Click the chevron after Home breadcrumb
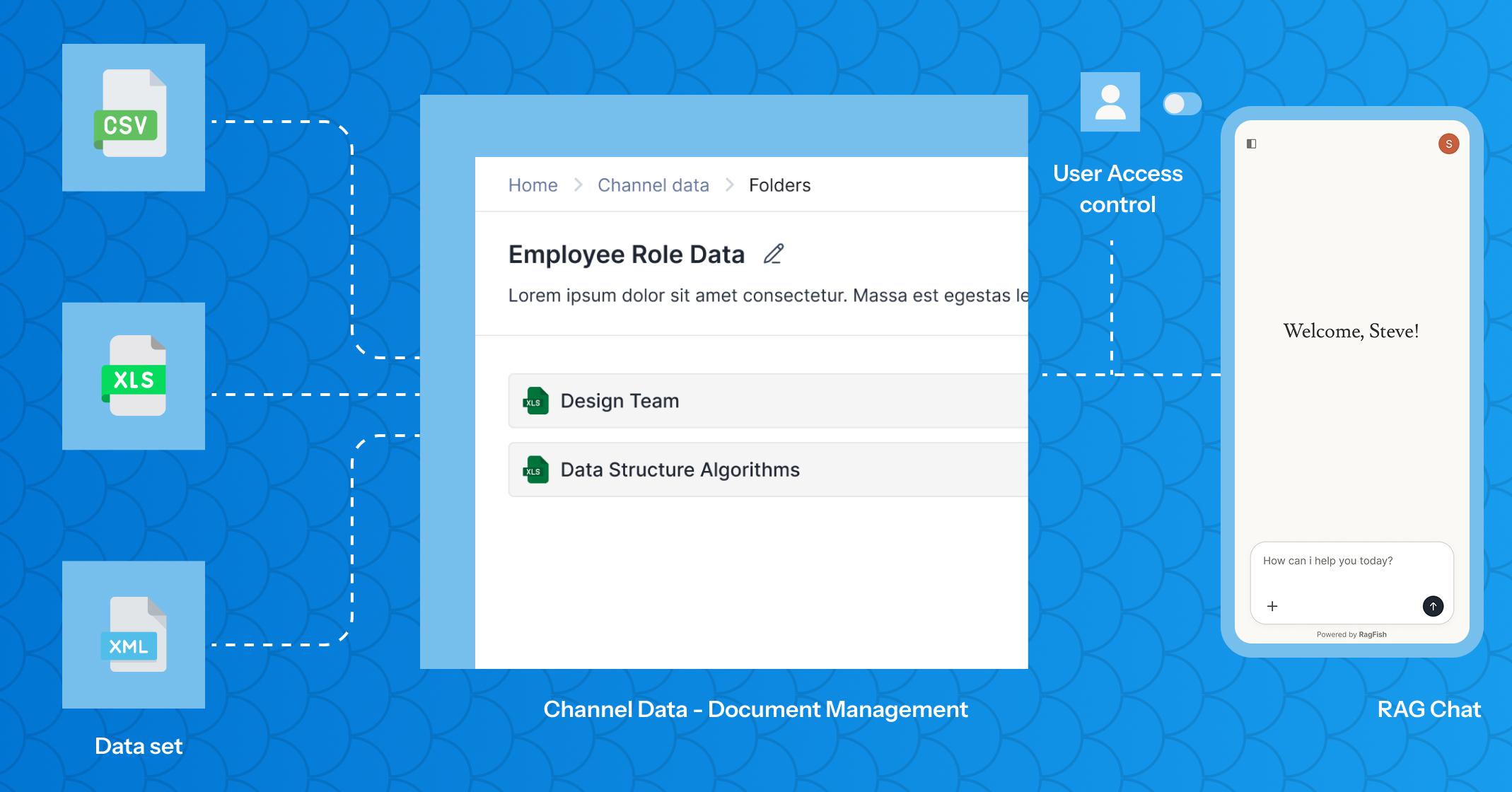Viewport: 1512px width, 792px height. tap(578, 185)
